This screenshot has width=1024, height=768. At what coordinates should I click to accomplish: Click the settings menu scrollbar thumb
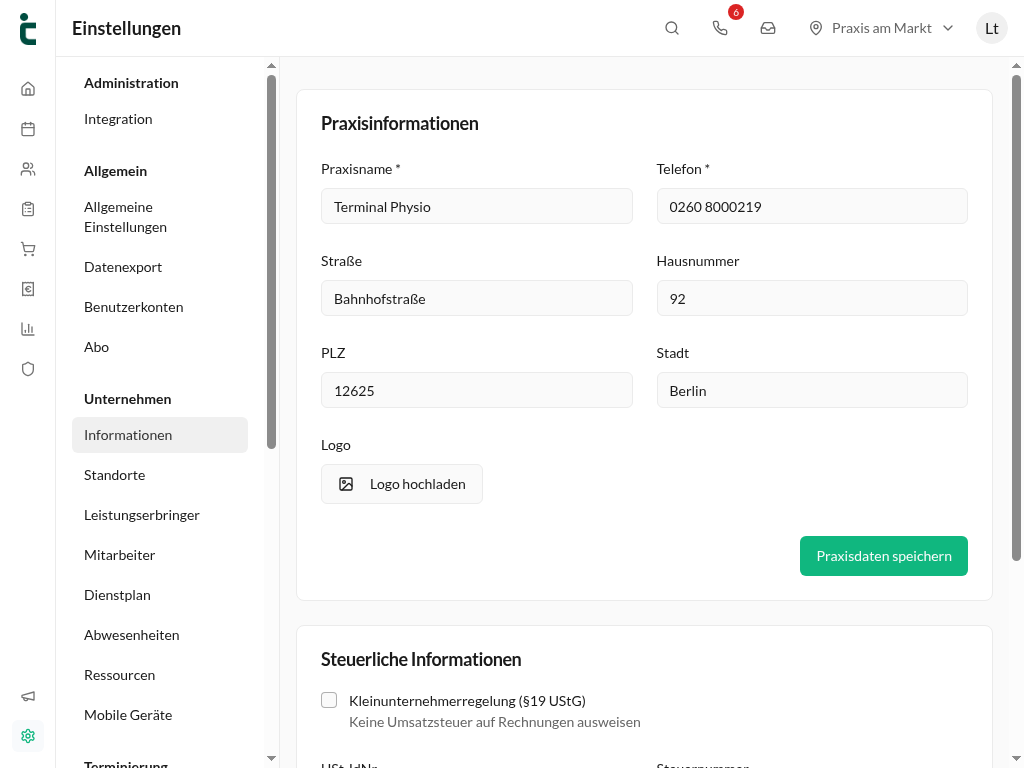coord(272,262)
